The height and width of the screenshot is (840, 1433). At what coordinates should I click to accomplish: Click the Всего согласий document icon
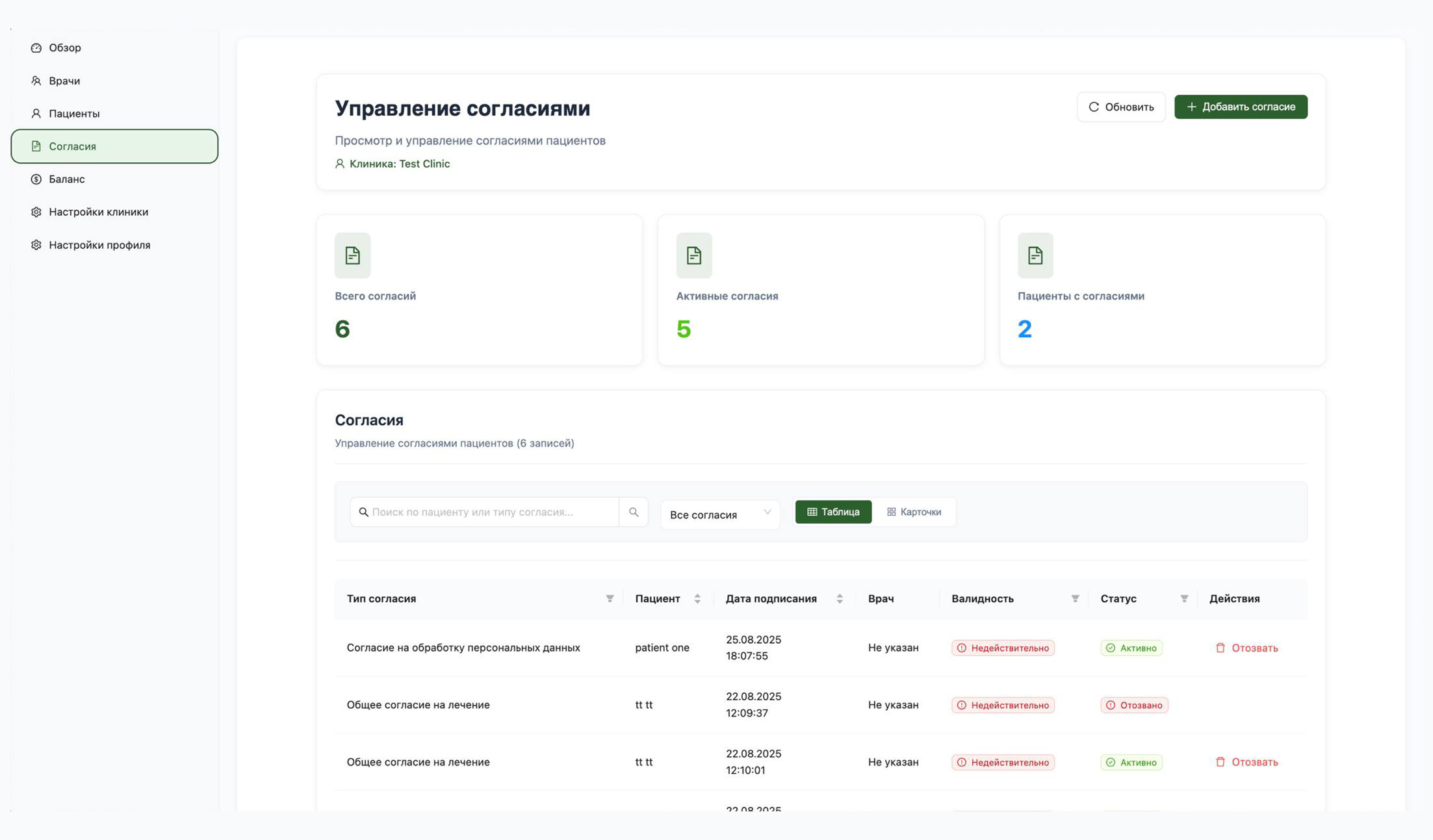[x=352, y=255]
